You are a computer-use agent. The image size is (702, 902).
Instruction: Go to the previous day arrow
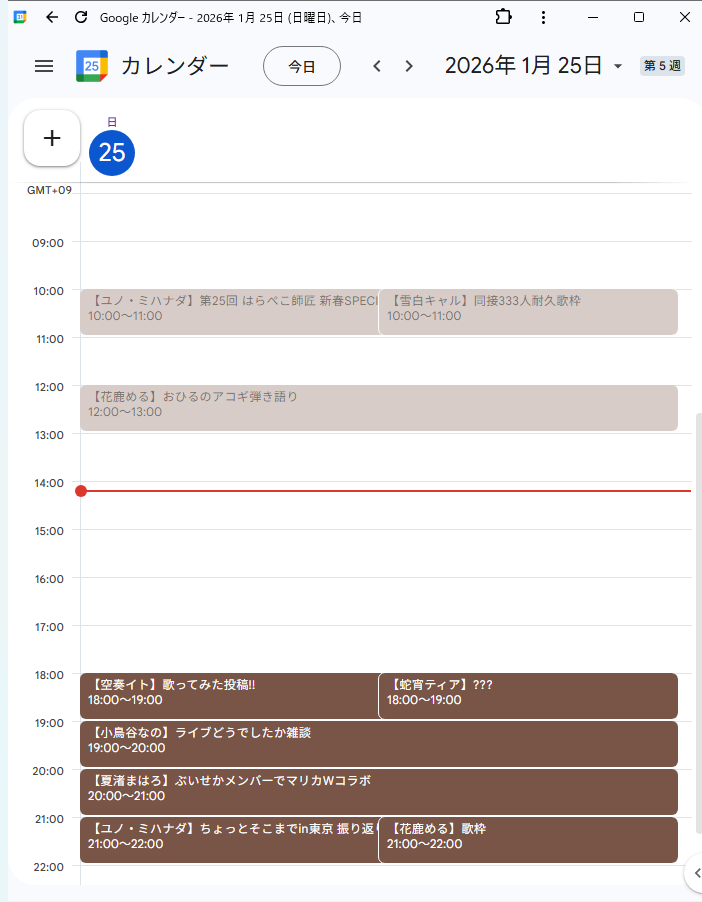[x=377, y=66]
